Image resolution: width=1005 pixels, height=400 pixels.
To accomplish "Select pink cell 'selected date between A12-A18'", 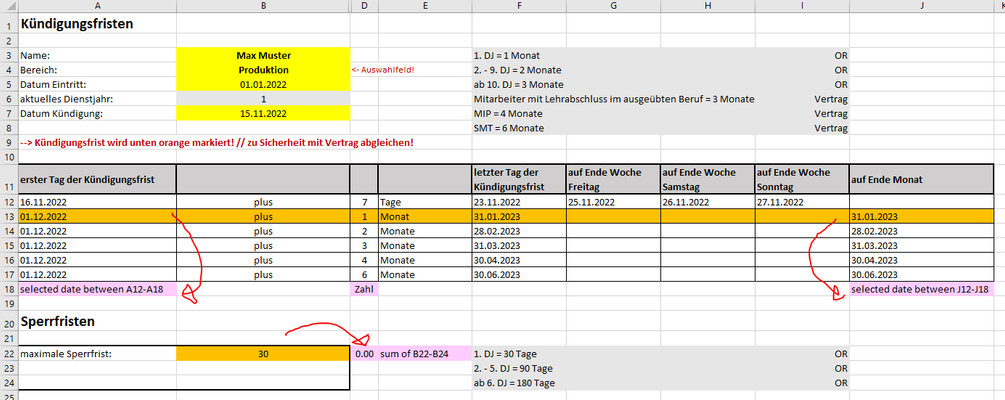I will pyautogui.click(x=97, y=289).
